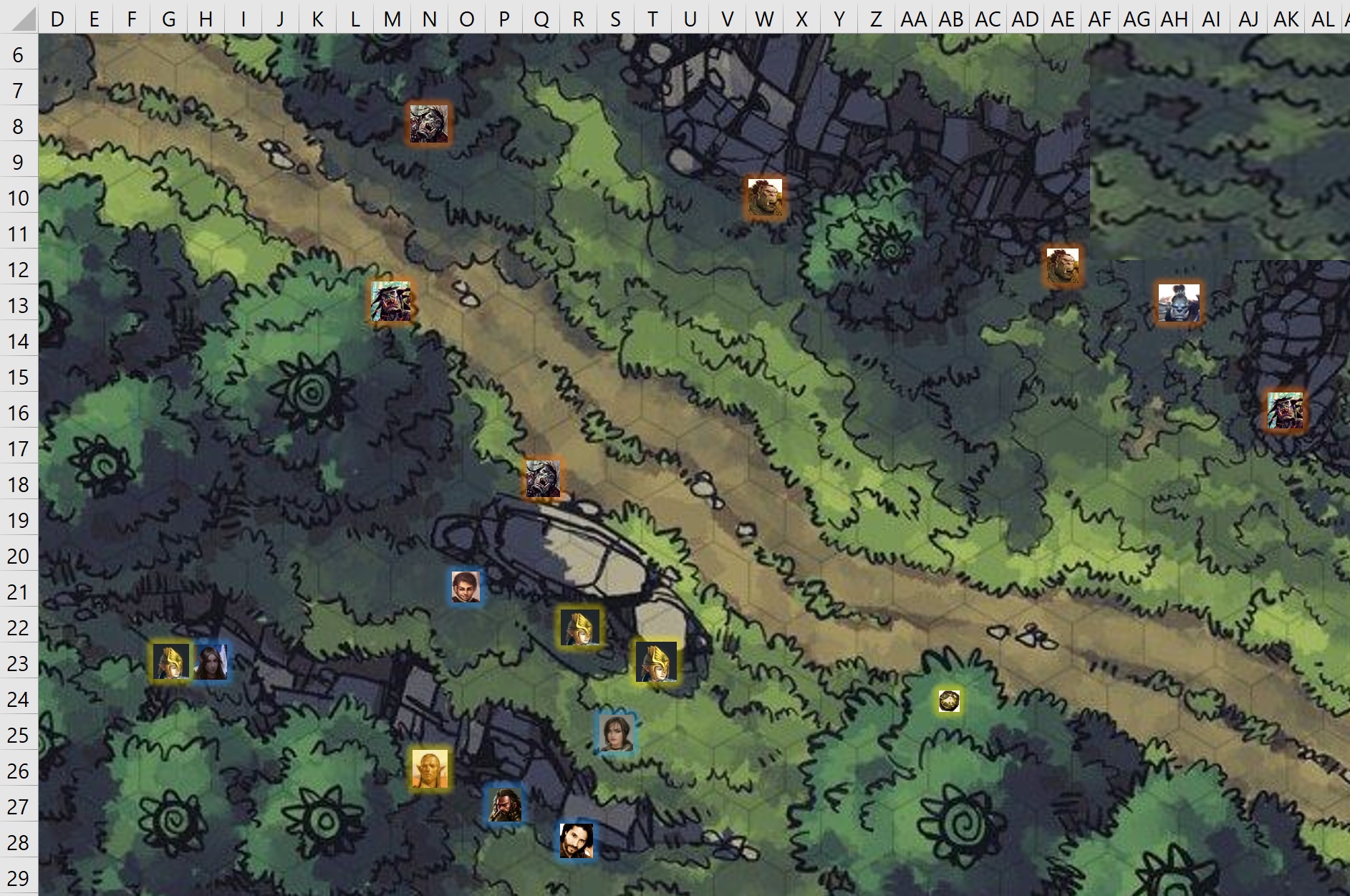Select column X header

[x=802, y=19]
